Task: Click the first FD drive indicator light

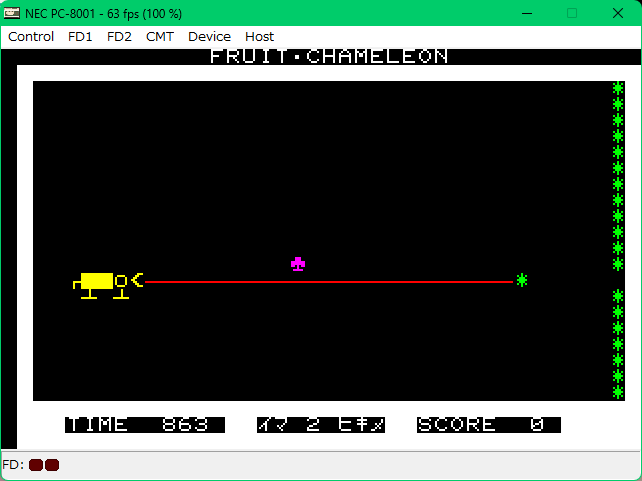Action: pyautogui.click(x=36, y=465)
